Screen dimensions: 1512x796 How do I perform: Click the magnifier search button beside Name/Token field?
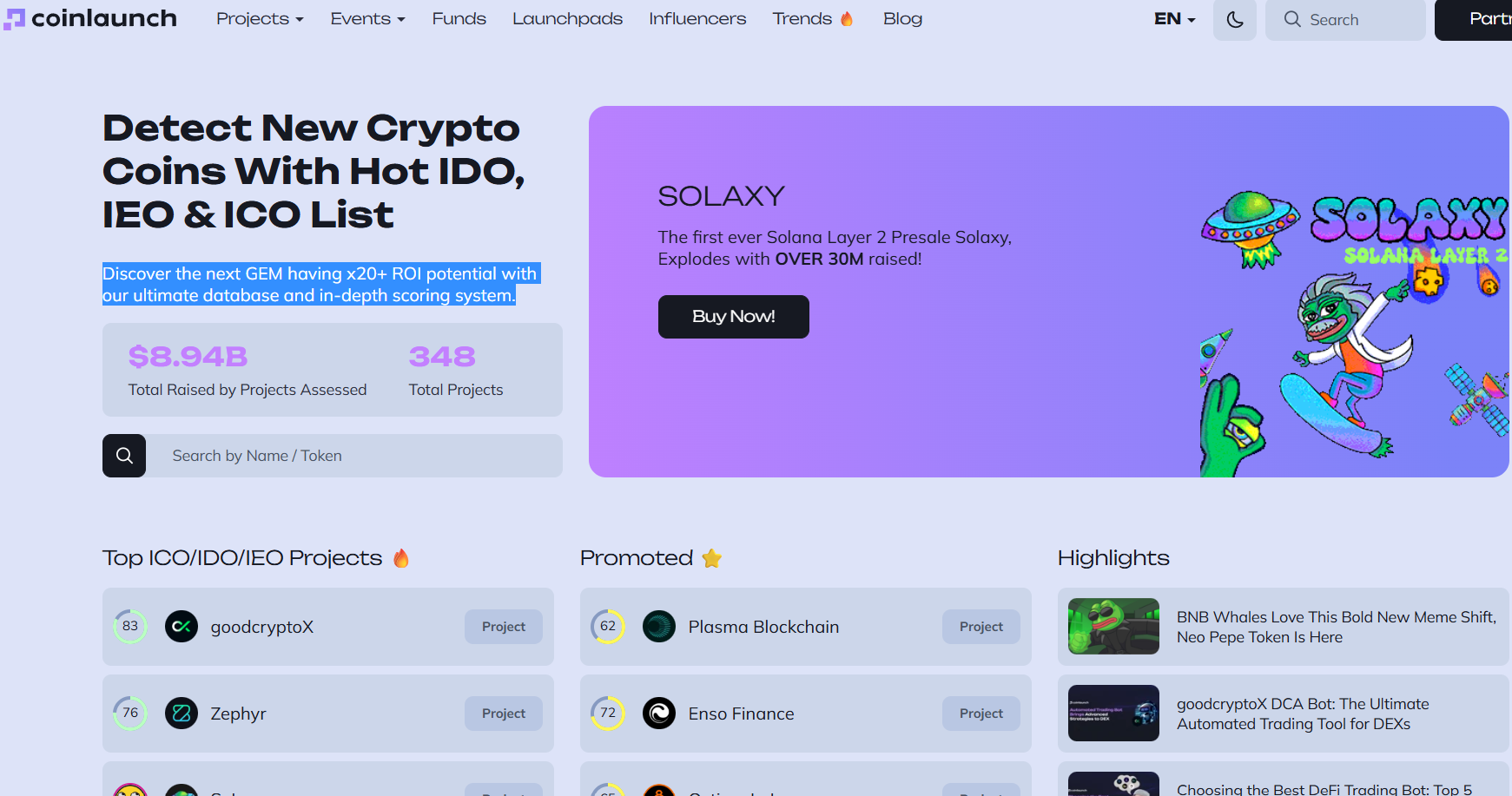pyautogui.click(x=124, y=456)
